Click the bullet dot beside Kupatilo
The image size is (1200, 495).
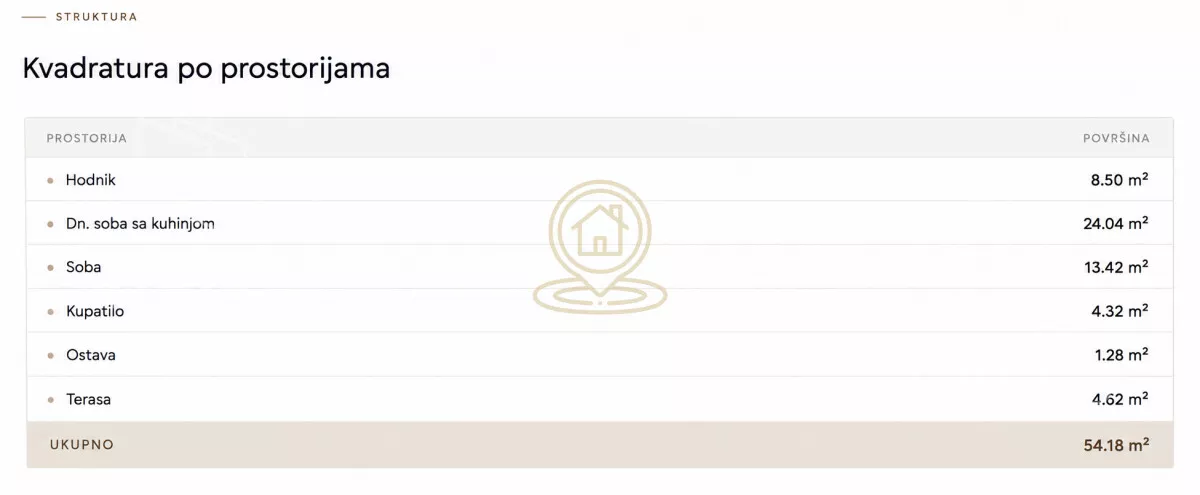pyautogui.click(x=50, y=312)
